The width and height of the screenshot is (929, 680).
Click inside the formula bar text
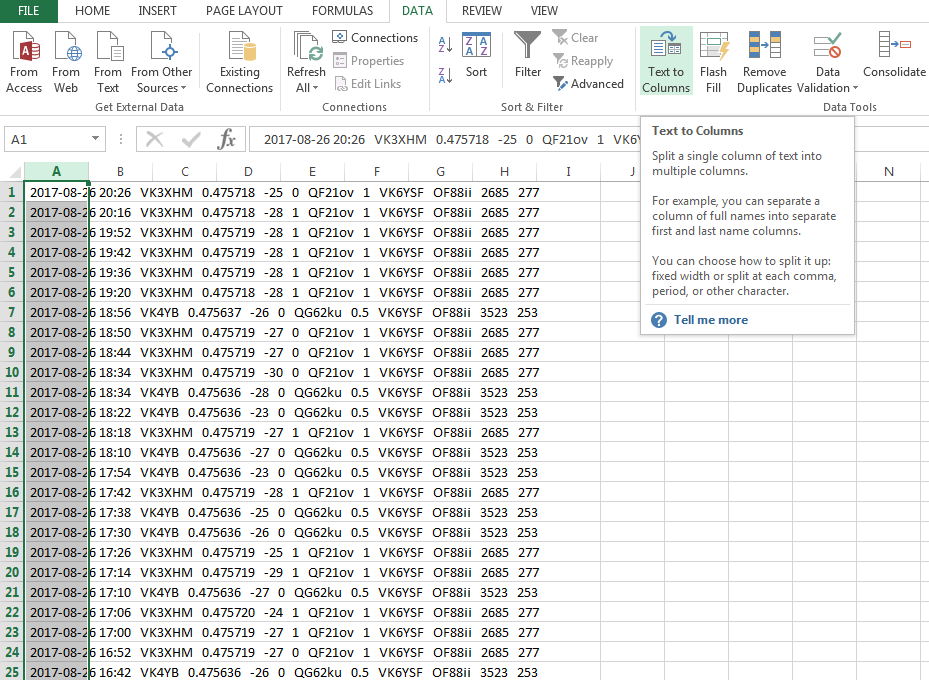(440, 140)
